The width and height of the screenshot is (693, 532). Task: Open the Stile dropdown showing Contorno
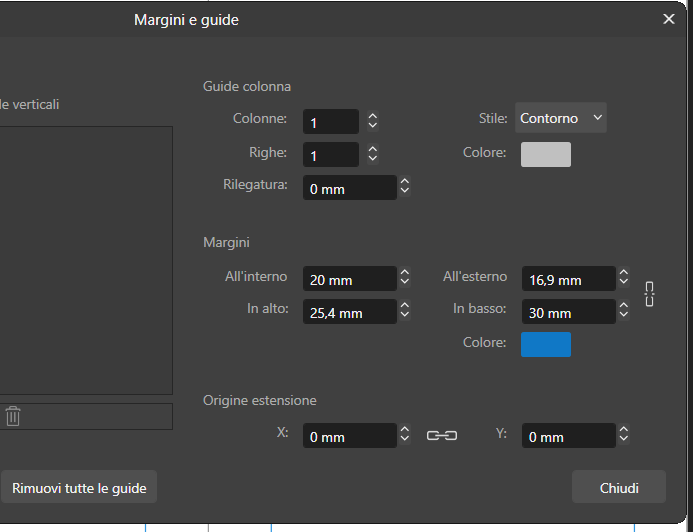coord(561,118)
